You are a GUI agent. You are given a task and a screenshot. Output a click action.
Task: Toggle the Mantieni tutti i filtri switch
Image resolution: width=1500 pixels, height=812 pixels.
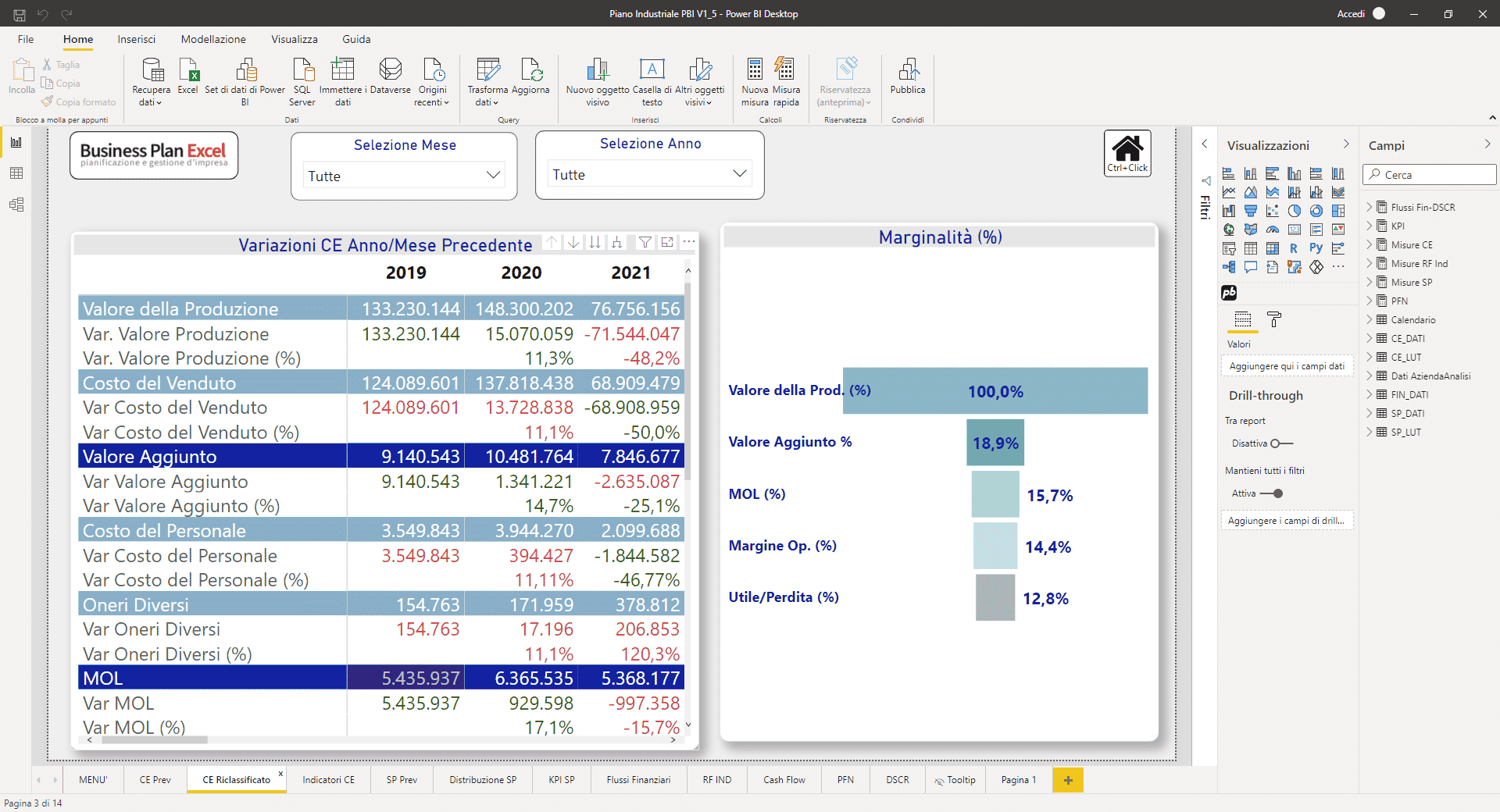point(1272,493)
